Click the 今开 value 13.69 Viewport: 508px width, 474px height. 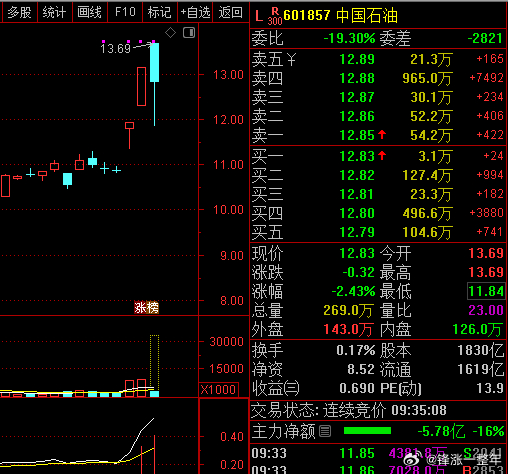click(x=486, y=253)
